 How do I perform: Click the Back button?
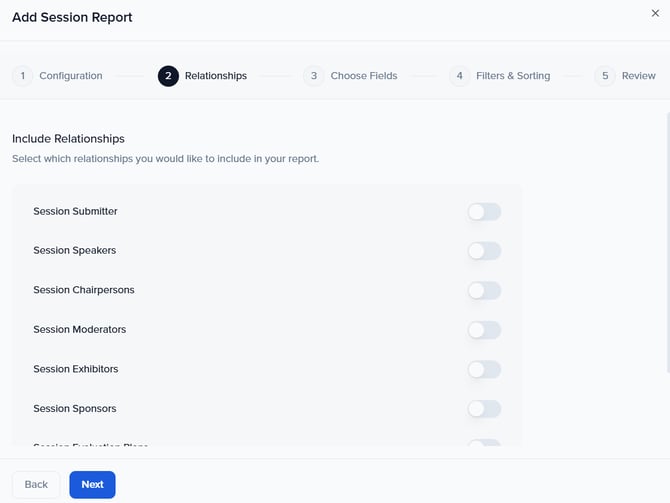tap(36, 485)
